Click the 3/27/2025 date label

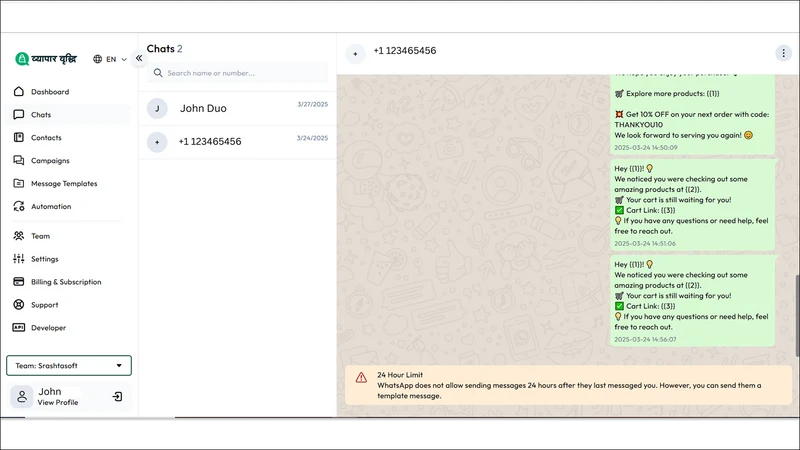(313, 104)
